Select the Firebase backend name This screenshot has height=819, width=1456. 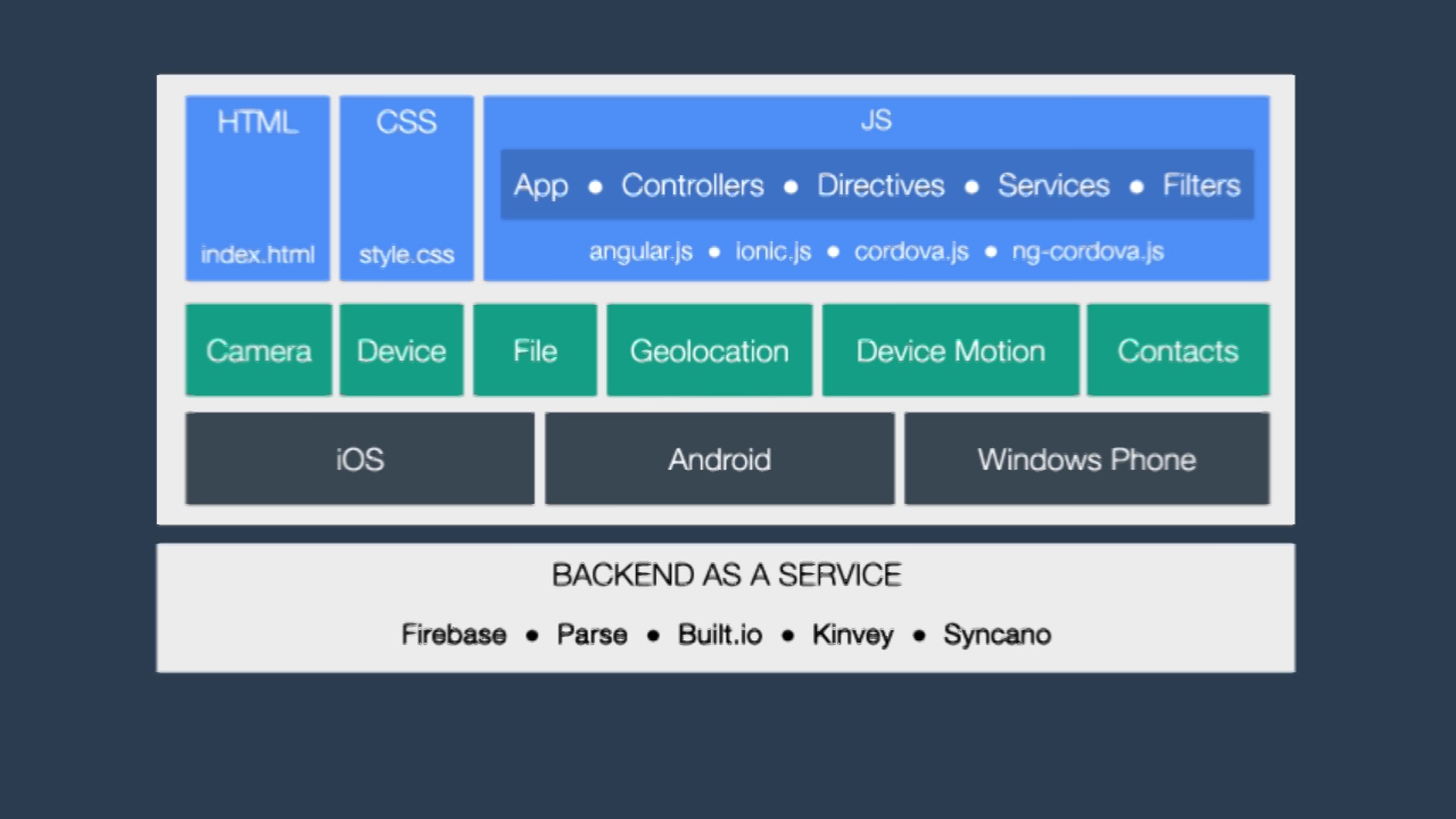454,635
